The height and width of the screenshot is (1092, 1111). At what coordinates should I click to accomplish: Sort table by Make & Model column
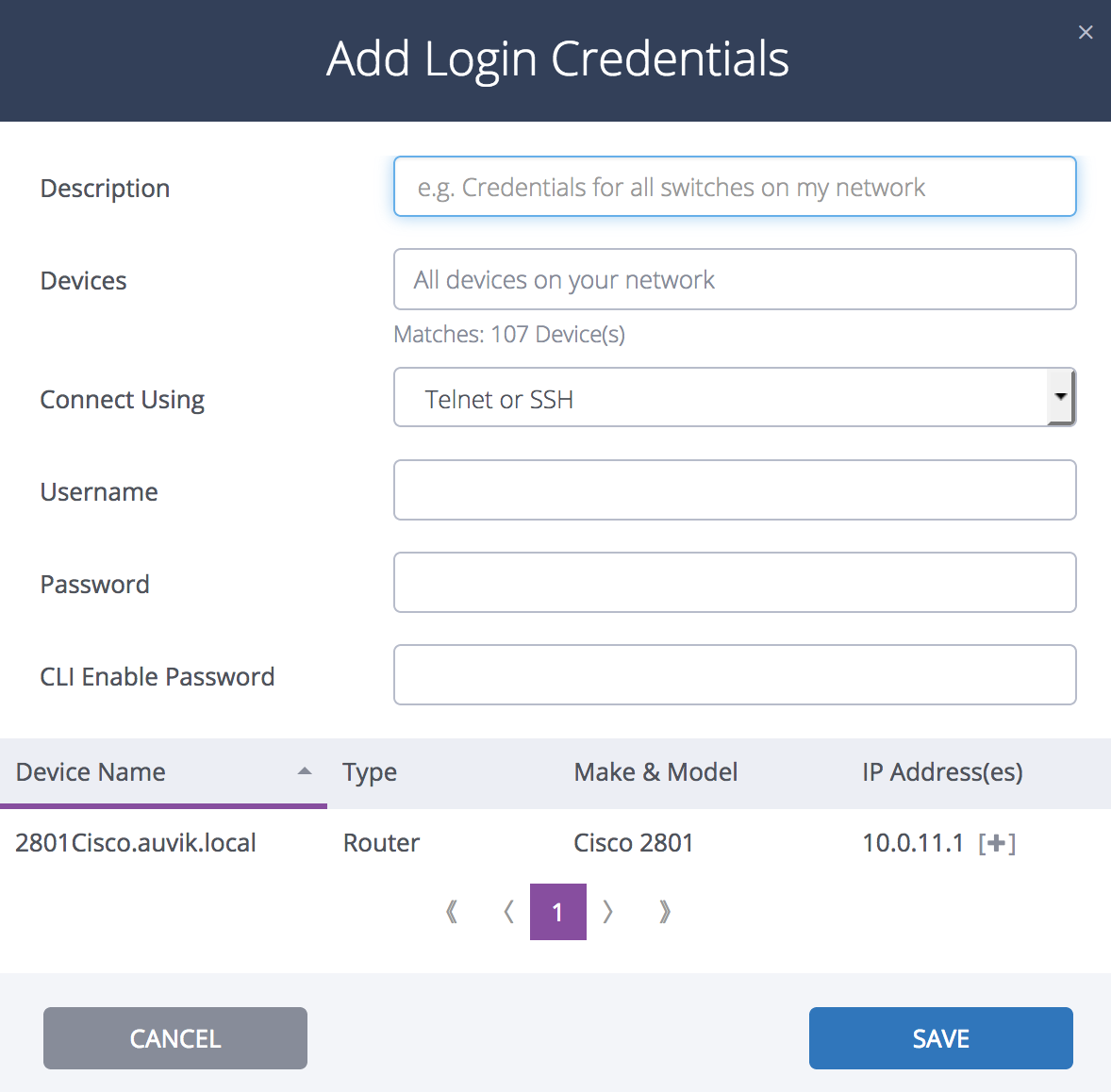click(655, 772)
